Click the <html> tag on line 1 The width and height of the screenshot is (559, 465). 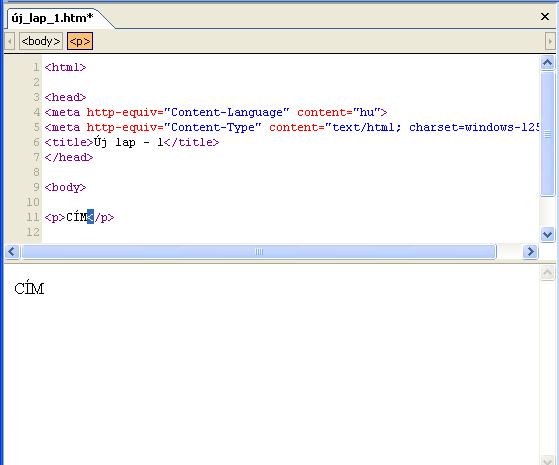pyautogui.click(x=66, y=67)
